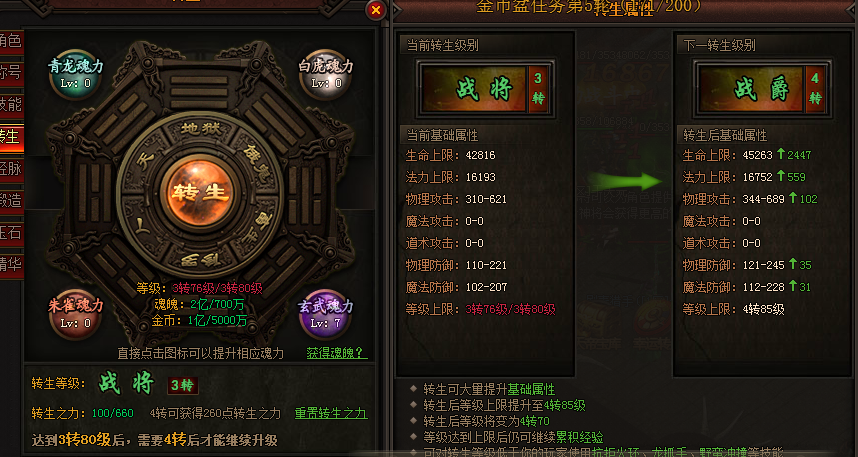
Task: Click the 战爵 4转 next-rank badge
Action: 762,89
